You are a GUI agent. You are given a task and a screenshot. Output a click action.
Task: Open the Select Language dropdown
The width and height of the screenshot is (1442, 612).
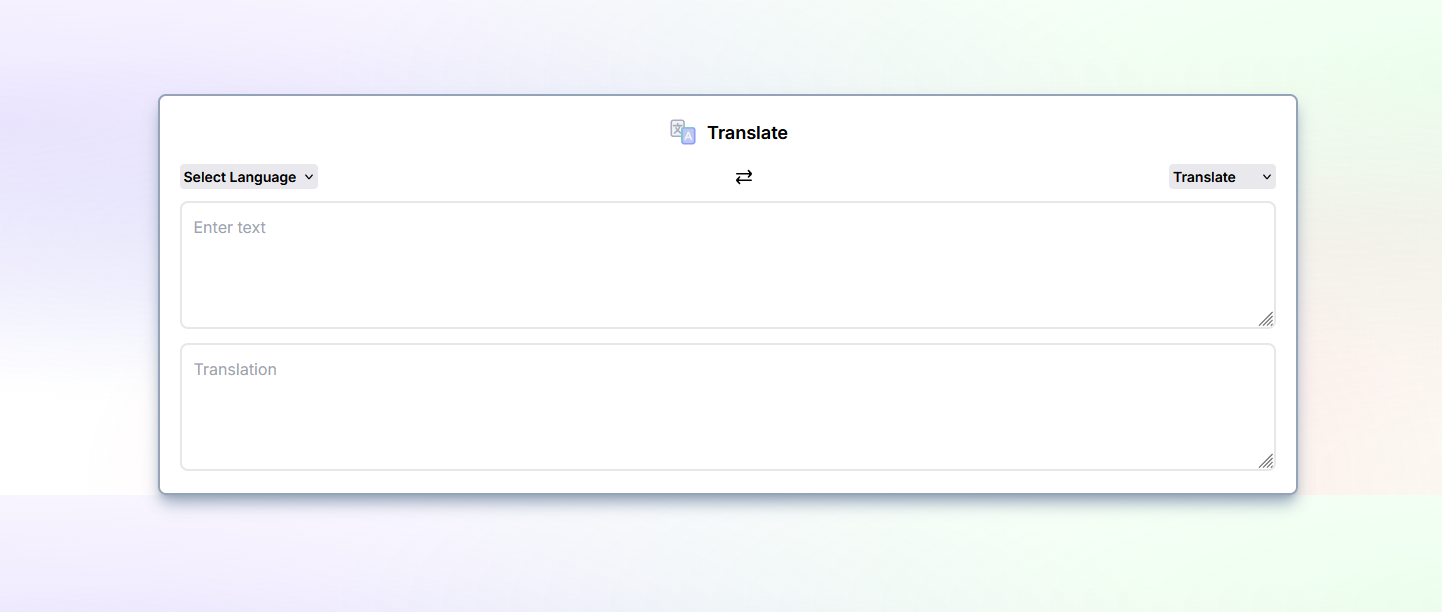[x=248, y=176]
